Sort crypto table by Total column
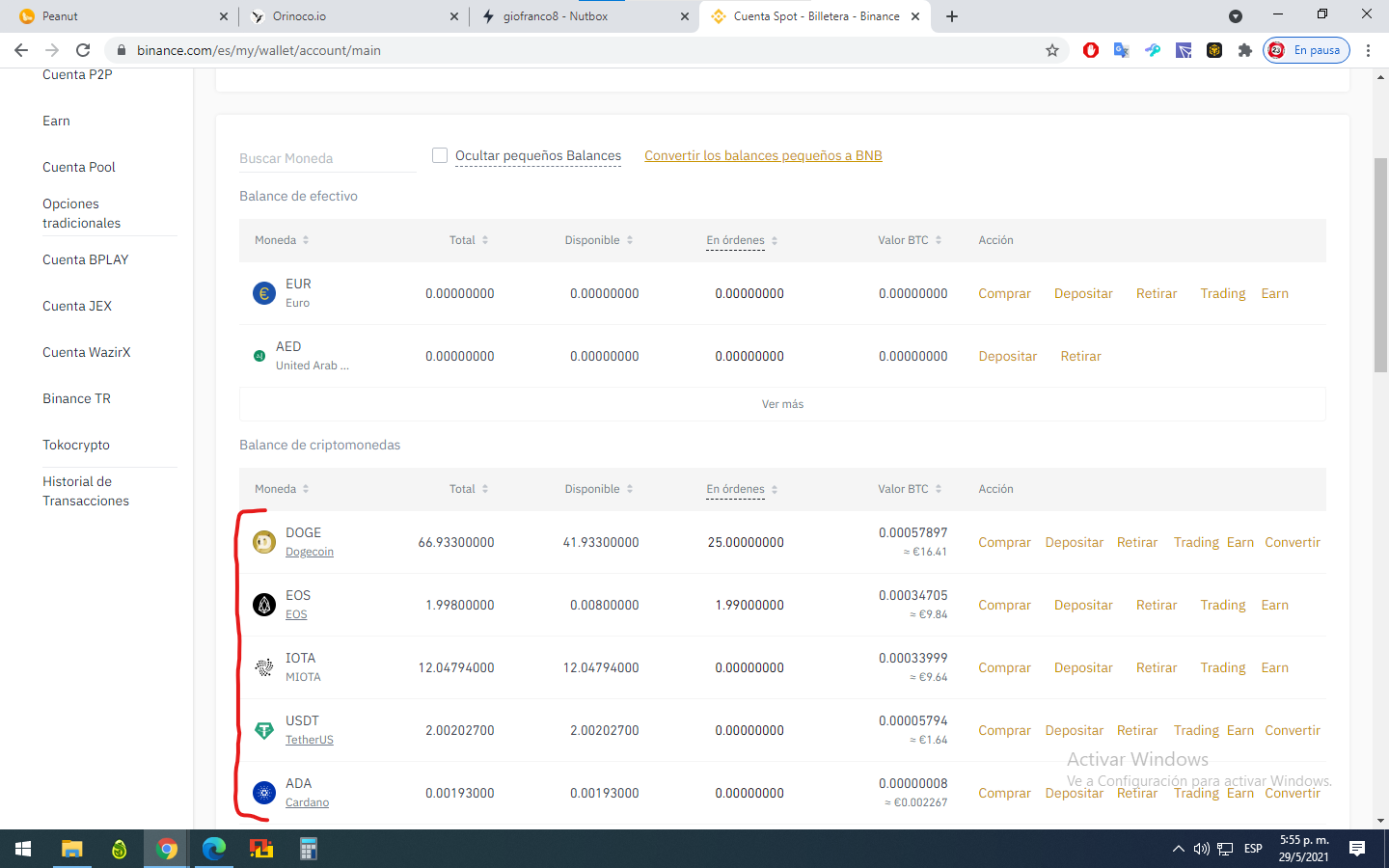The height and width of the screenshot is (868, 1389). pyautogui.click(x=469, y=489)
